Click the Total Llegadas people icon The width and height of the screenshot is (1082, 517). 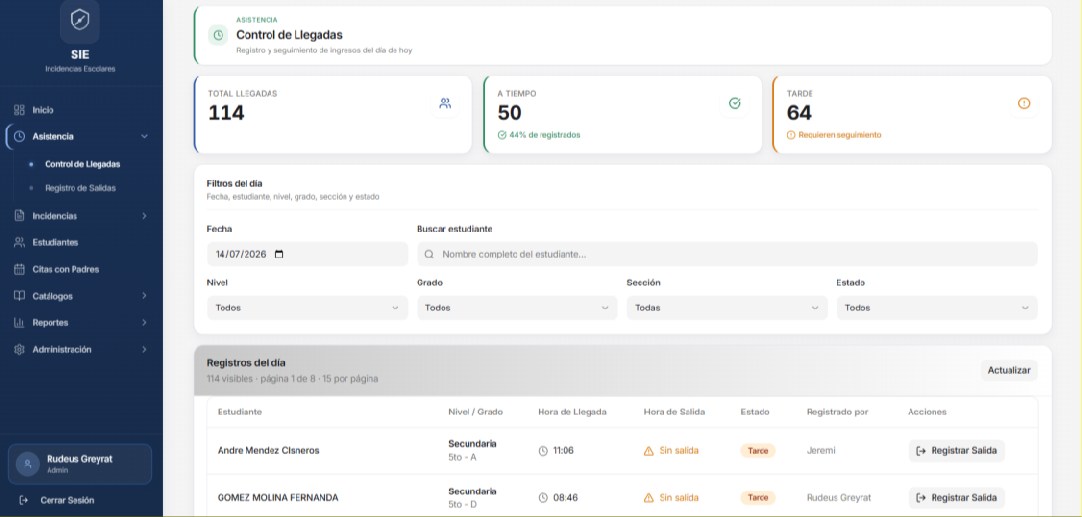(x=445, y=104)
